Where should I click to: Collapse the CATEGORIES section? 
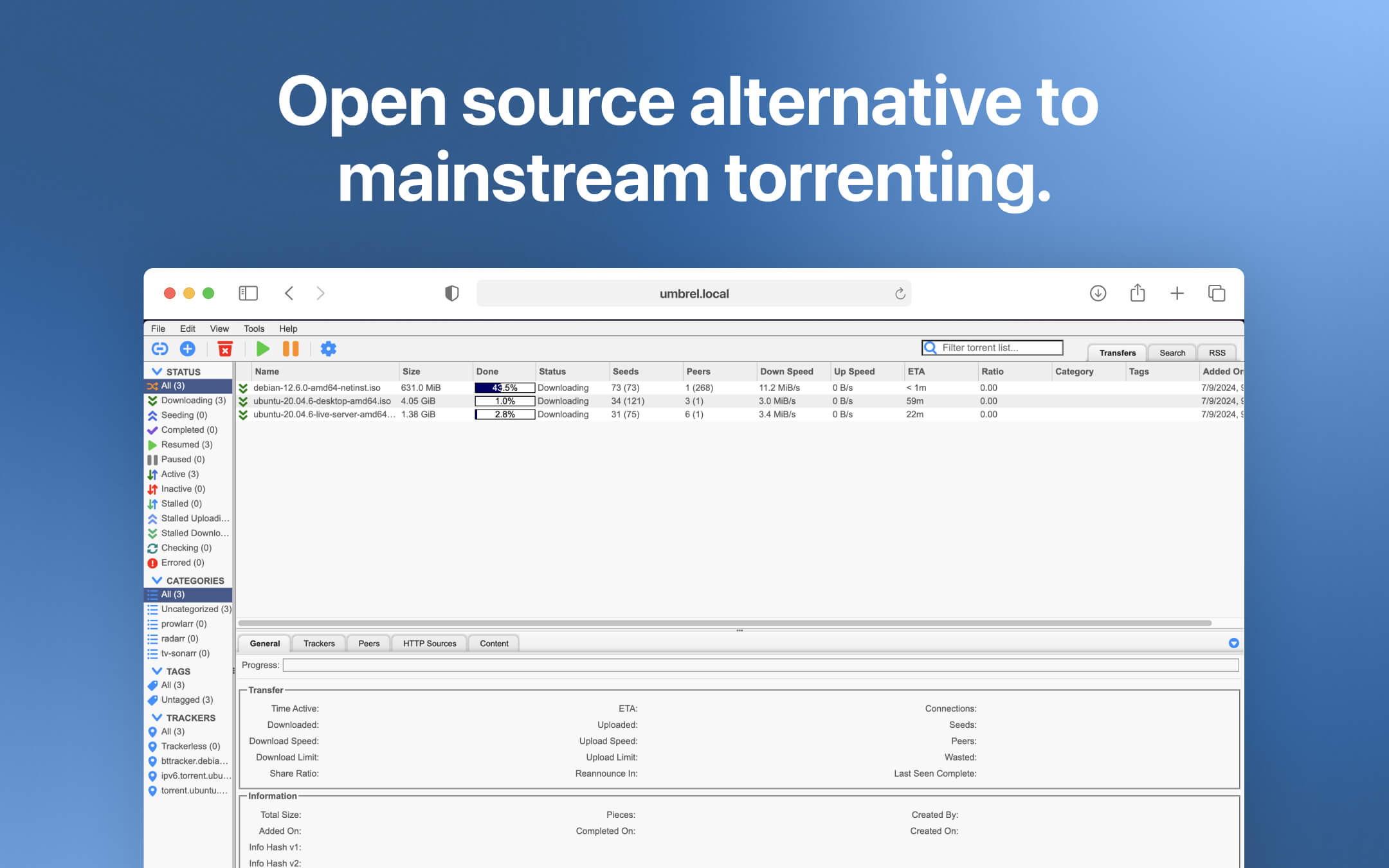tap(158, 580)
